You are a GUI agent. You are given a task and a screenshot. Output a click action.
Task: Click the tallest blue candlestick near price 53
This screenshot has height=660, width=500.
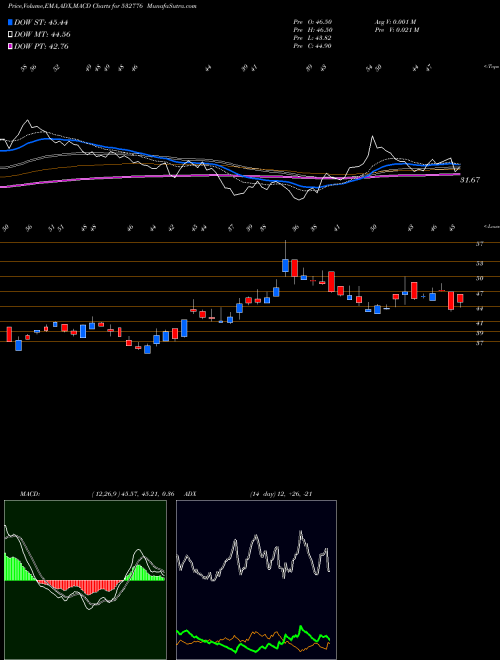pos(285,266)
